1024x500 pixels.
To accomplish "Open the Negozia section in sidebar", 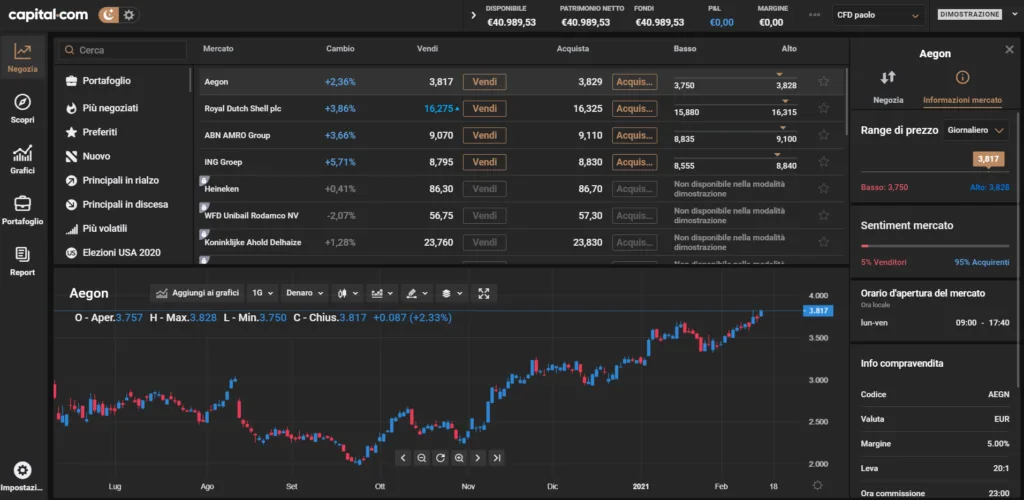I will coord(23,57).
